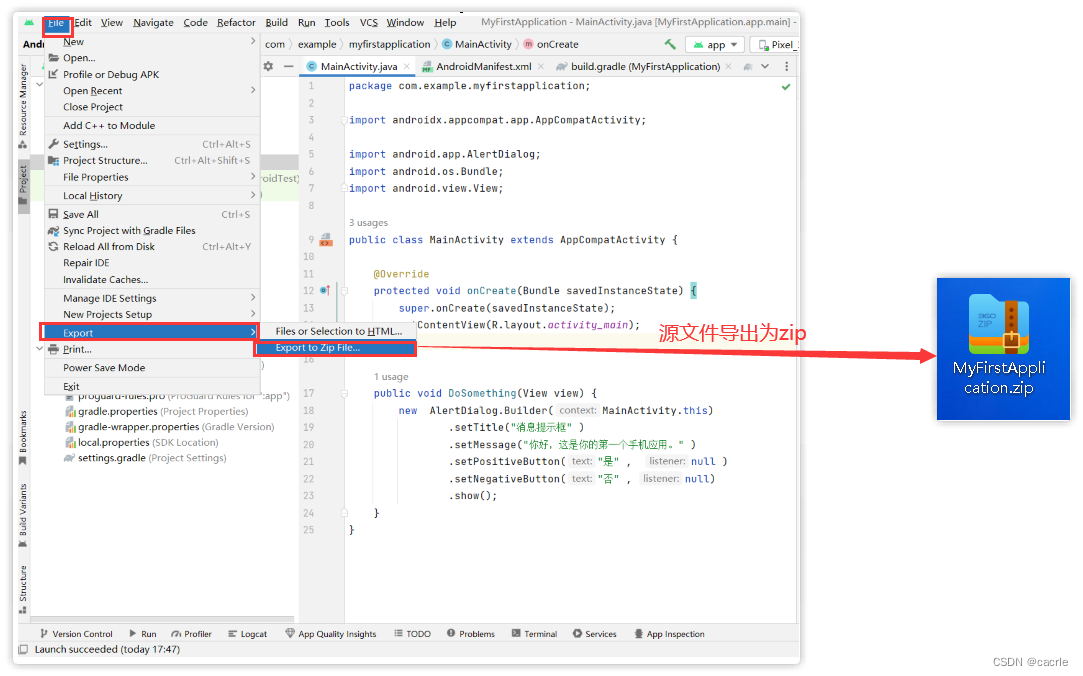Fold the onCreate method at line 12

pyautogui.click(x=344, y=291)
